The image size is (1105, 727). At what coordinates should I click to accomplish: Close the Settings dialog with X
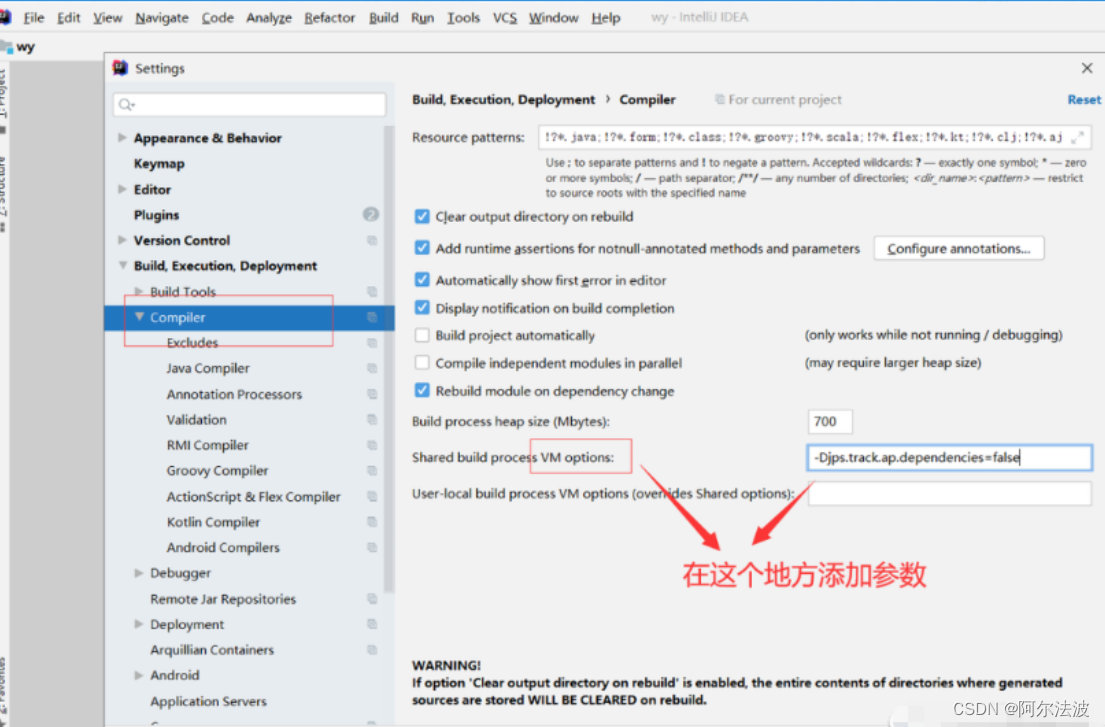(x=1087, y=68)
